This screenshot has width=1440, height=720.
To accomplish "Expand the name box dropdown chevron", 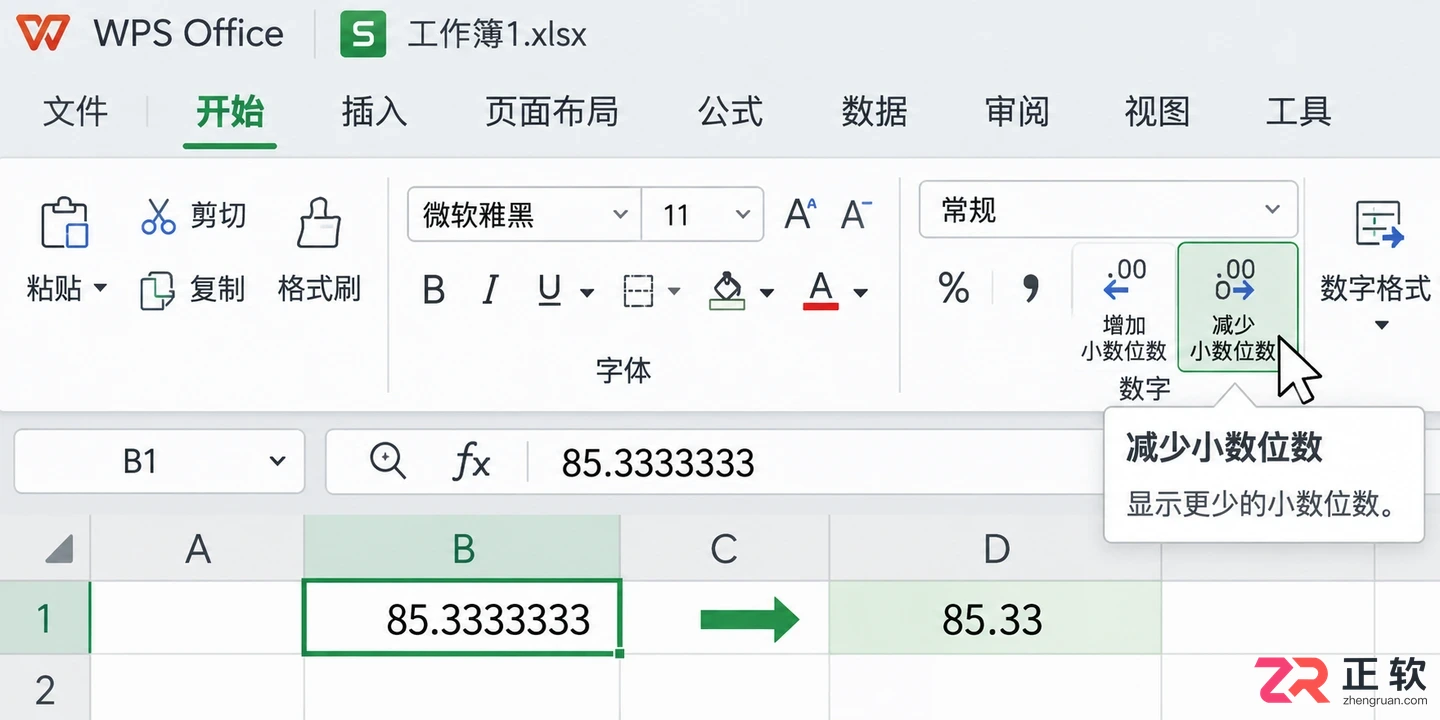I will pos(278,462).
